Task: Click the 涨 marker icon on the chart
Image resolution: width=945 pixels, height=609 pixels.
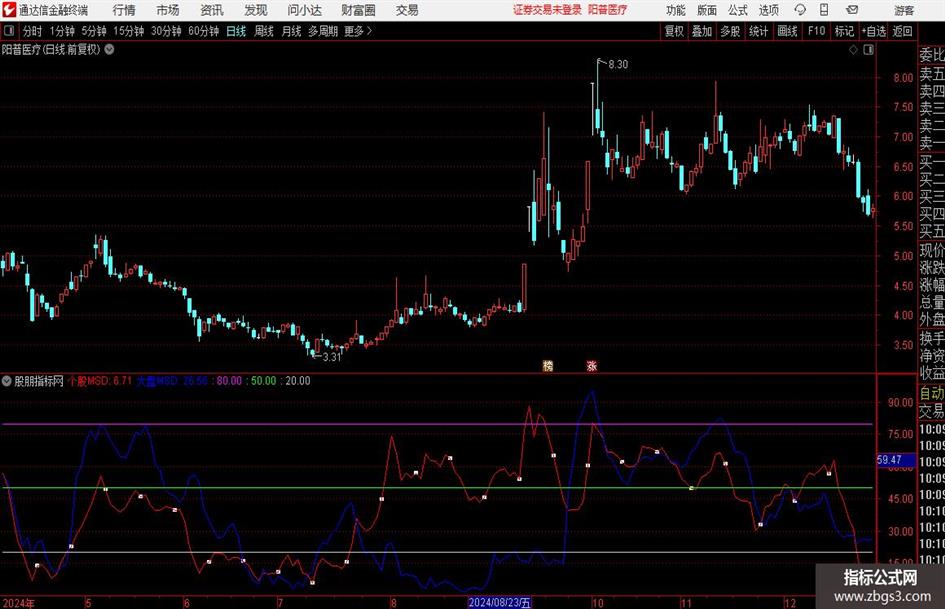Action: (592, 365)
